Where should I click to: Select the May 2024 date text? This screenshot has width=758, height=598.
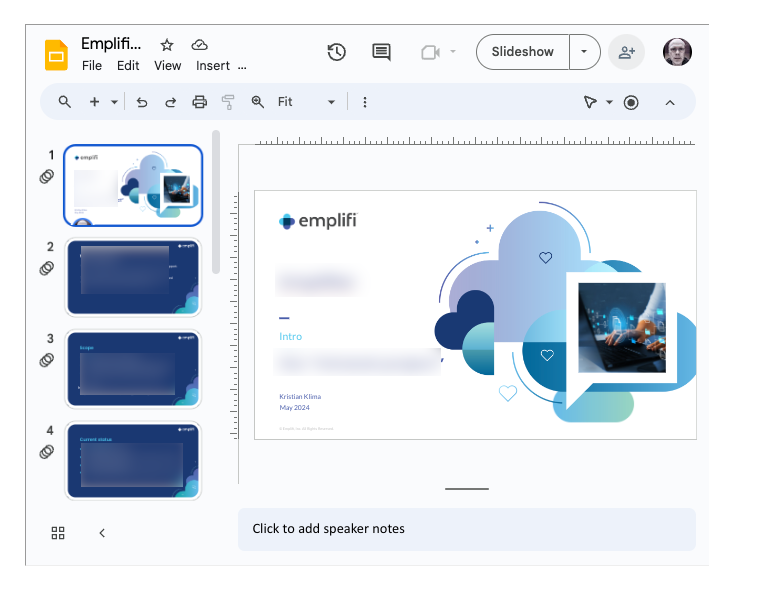tap(294, 408)
